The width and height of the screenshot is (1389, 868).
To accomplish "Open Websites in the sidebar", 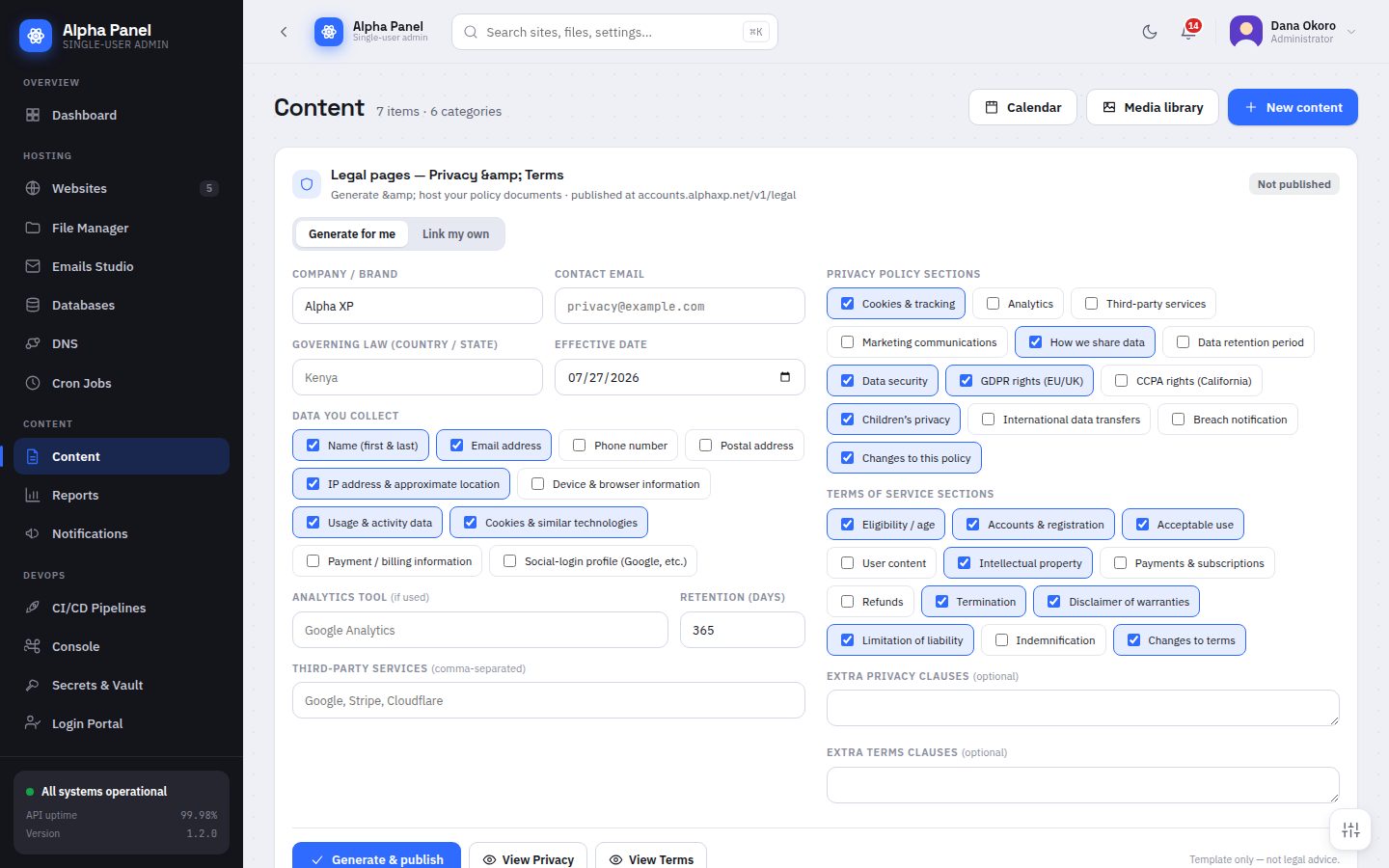I will [x=122, y=188].
